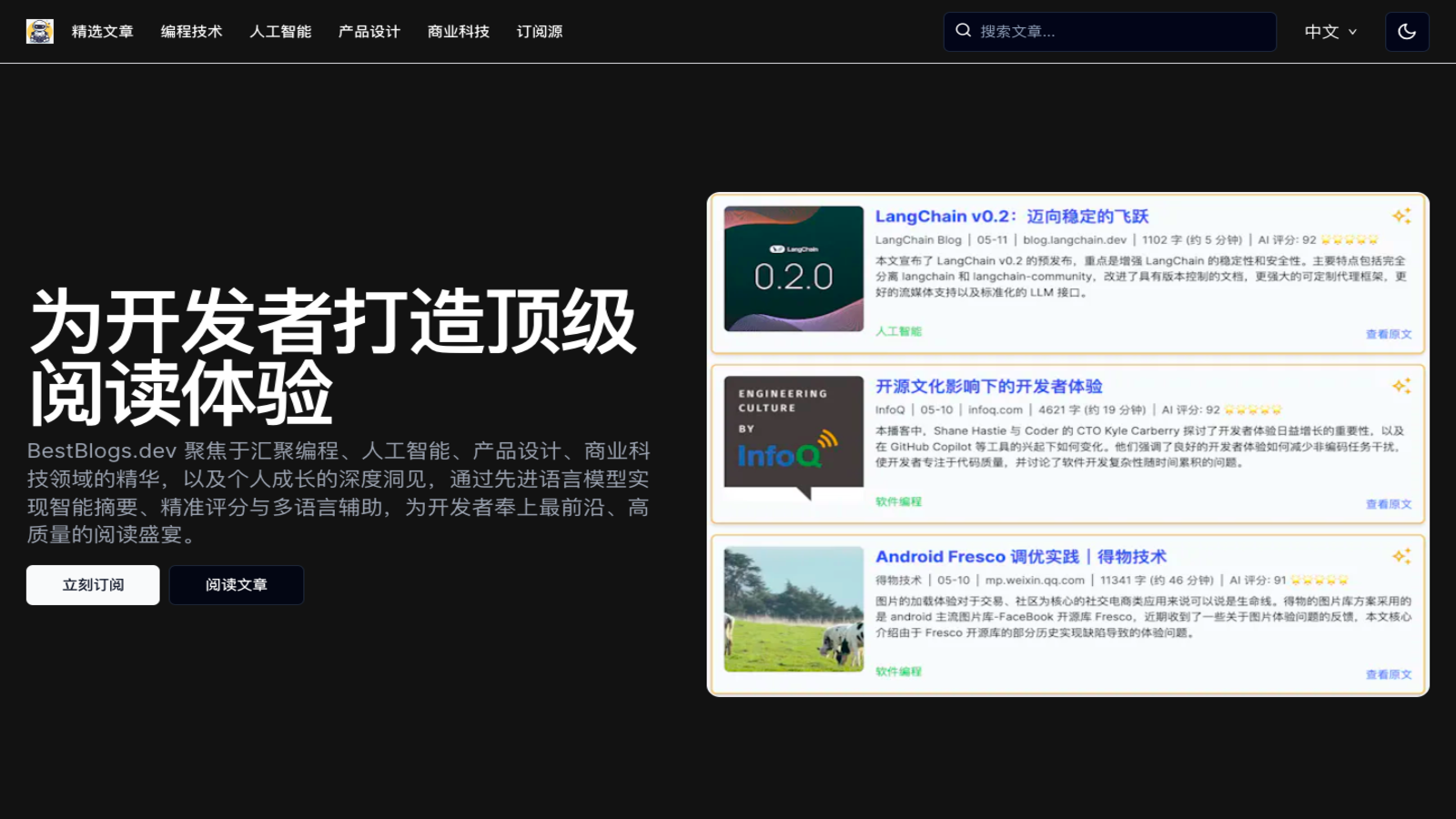The image size is (1456, 819).
Task: Click the InfoQ Engineering Culture thumbnail
Action: pos(794,438)
